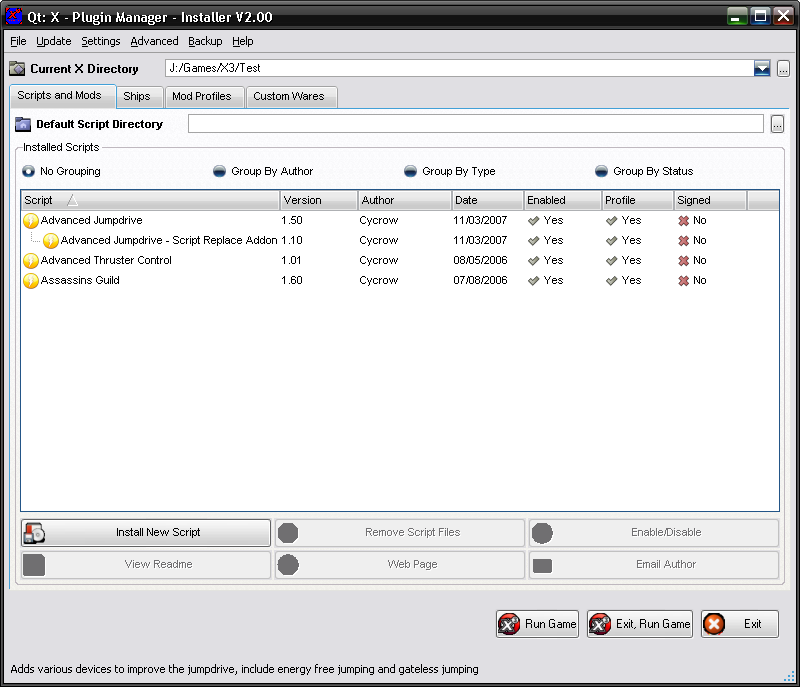Select the No Grouping radio button
This screenshot has width=800, height=687.
point(28,171)
